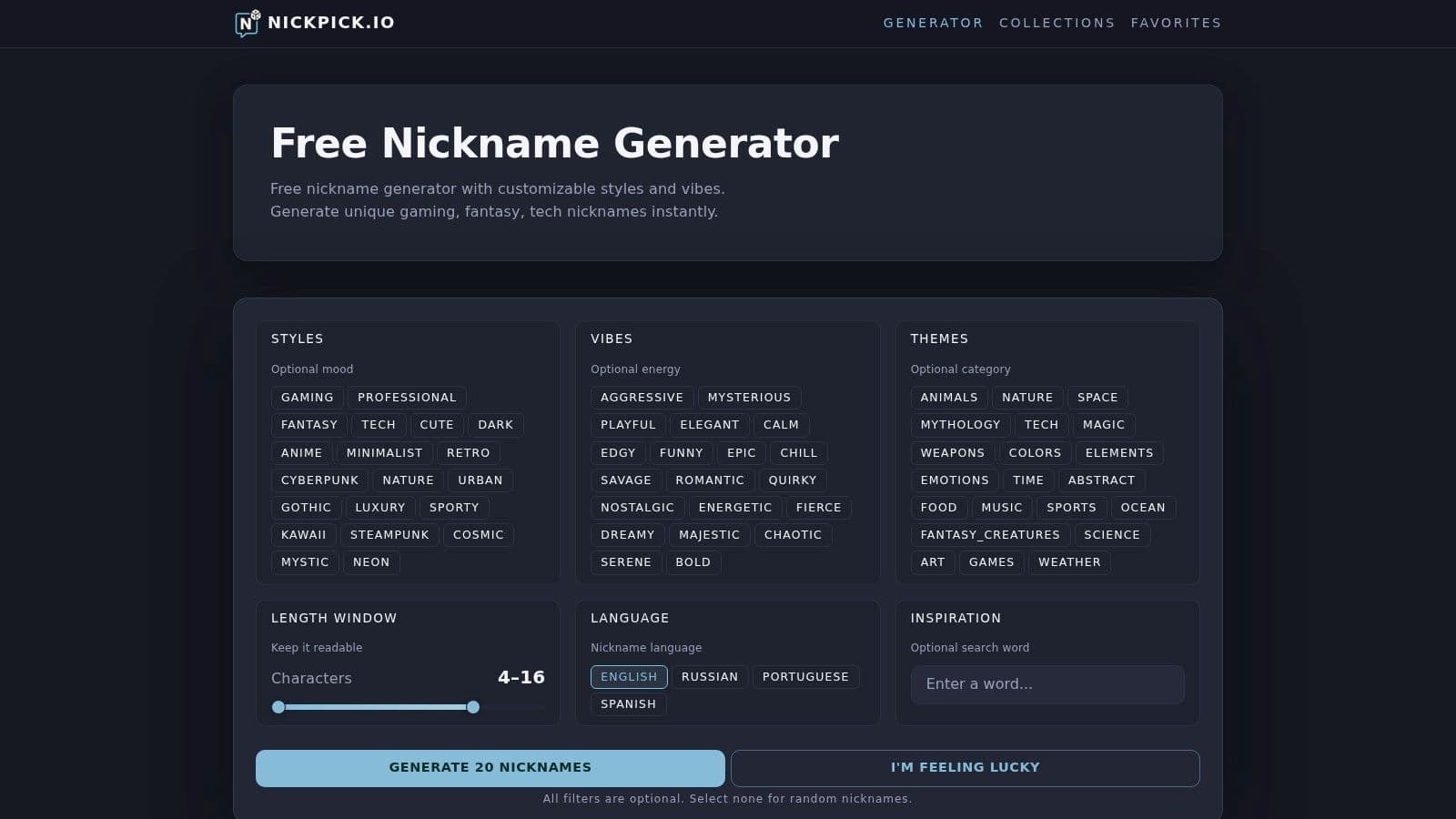The width and height of the screenshot is (1456, 819).
Task: Select the Games theme chip
Action: (992, 562)
